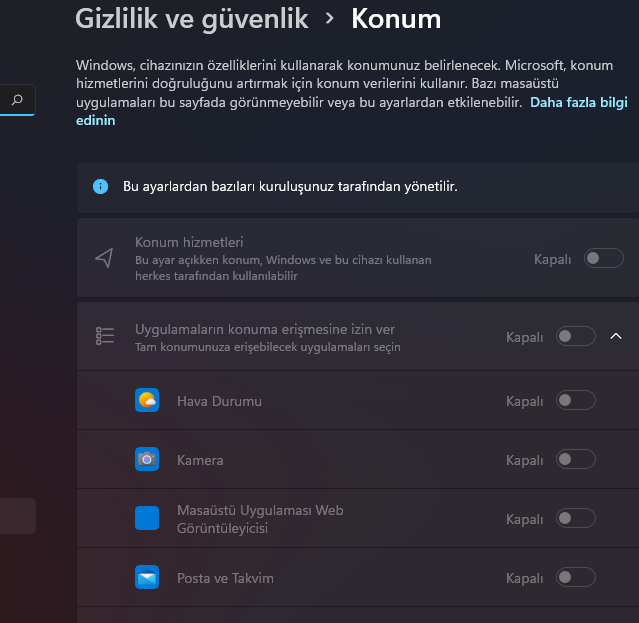
Task: Click 'Bu ayar açıkken konum' description text
Action: click(283, 268)
